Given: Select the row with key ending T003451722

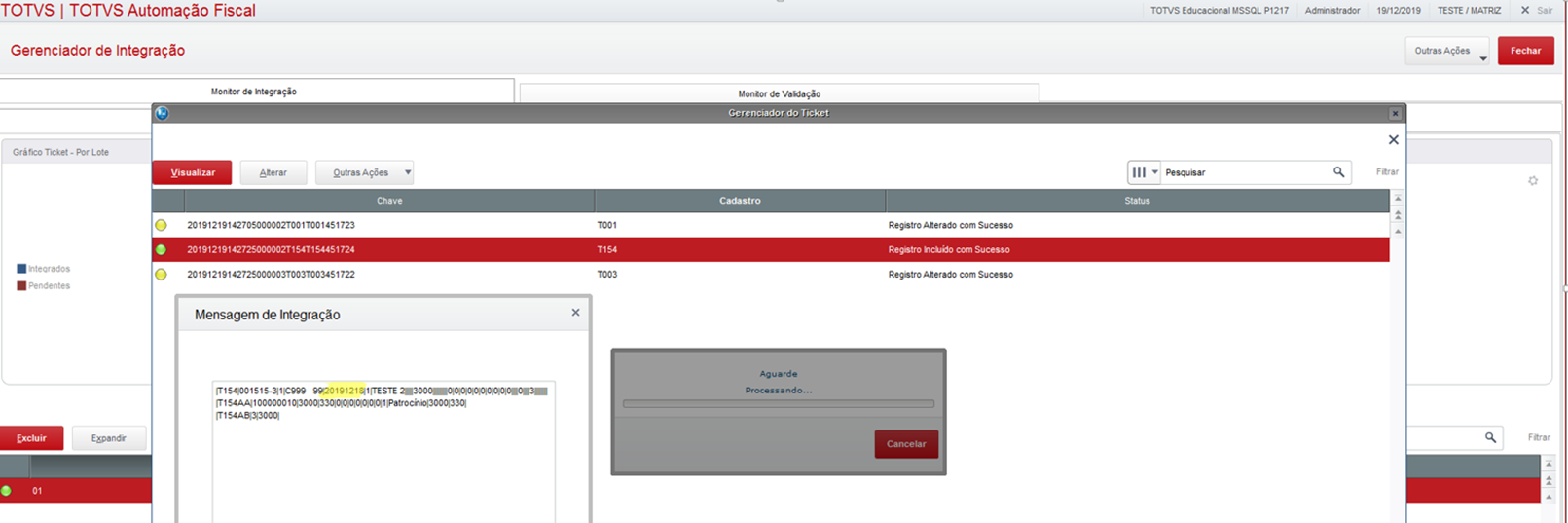Looking at the screenshot, I should click(x=771, y=275).
